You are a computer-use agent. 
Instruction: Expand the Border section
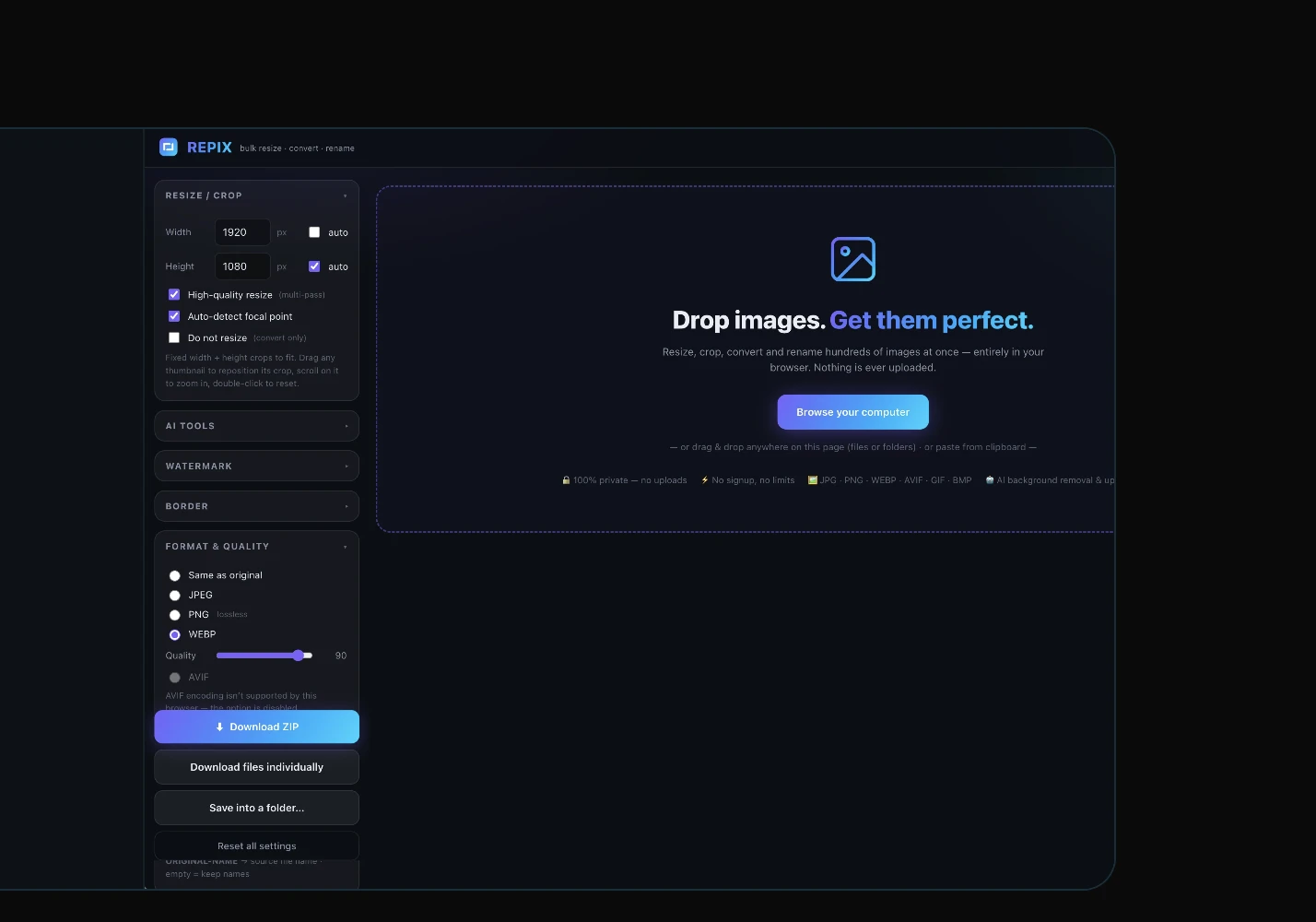click(x=256, y=506)
